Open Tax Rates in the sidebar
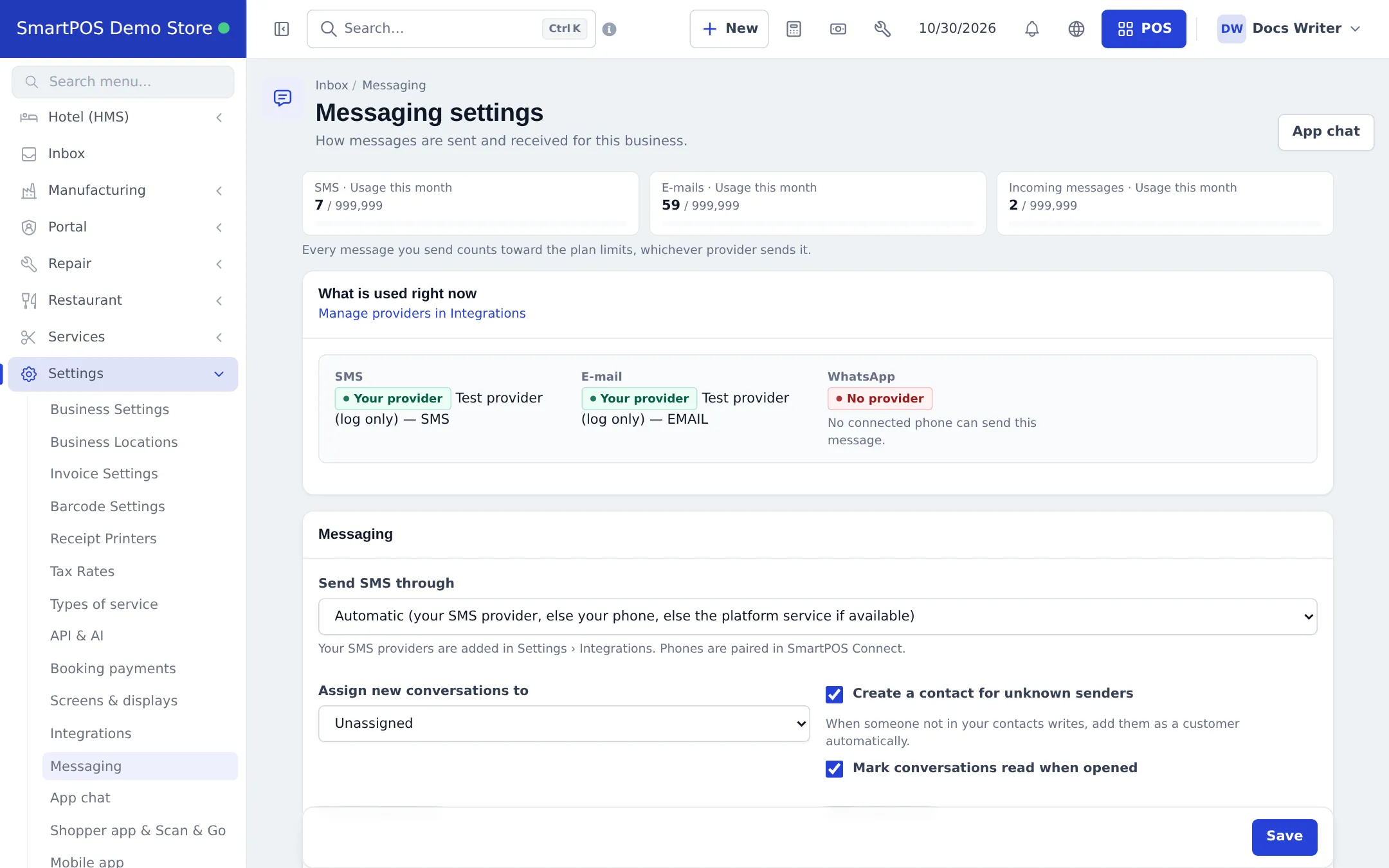The image size is (1389, 868). tap(82, 572)
